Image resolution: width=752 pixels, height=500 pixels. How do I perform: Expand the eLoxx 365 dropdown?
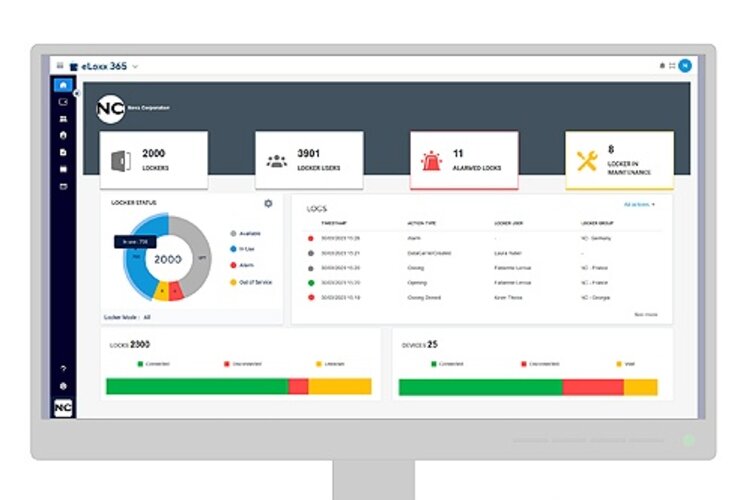point(135,66)
